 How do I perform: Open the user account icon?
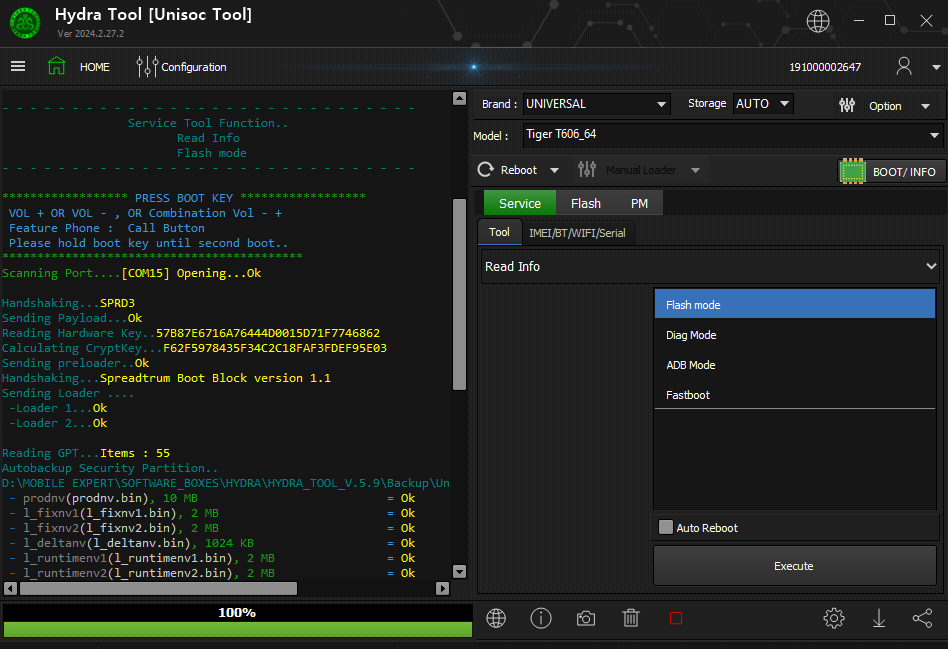[904, 67]
